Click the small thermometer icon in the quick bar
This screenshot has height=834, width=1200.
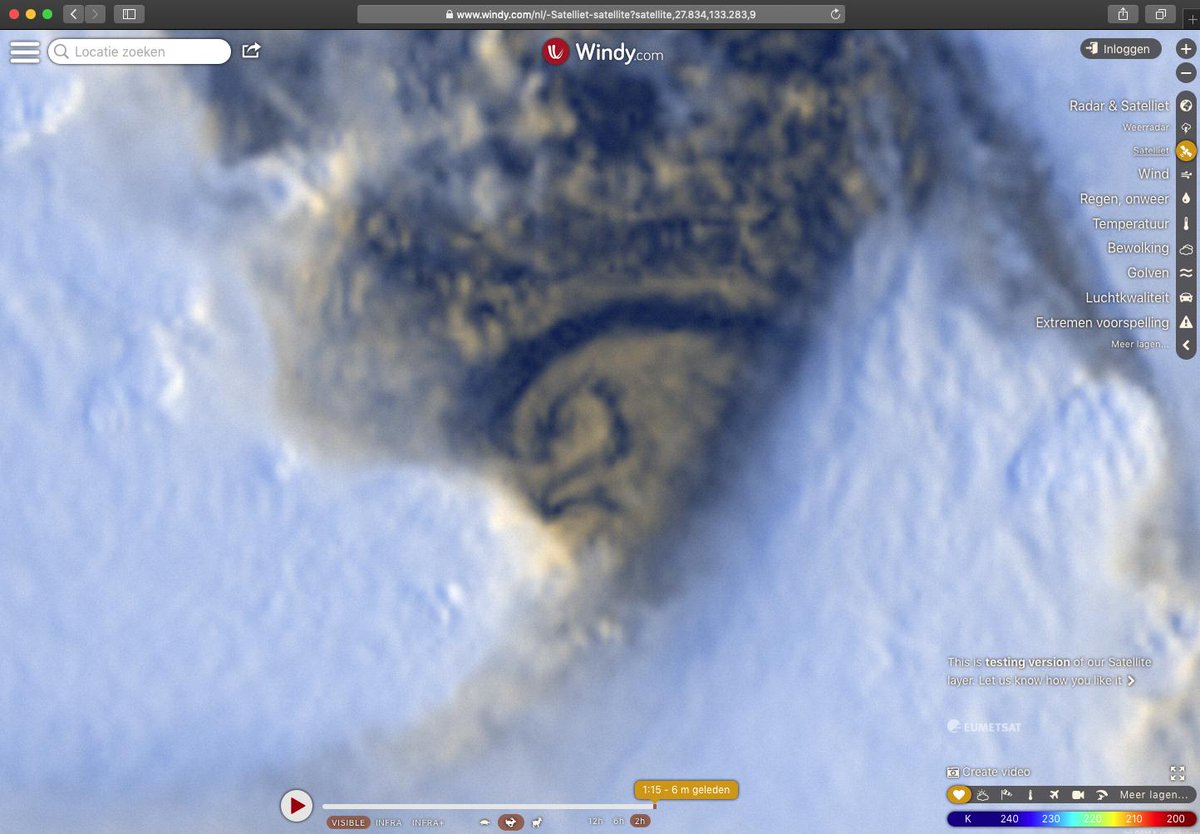pos(1030,795)
